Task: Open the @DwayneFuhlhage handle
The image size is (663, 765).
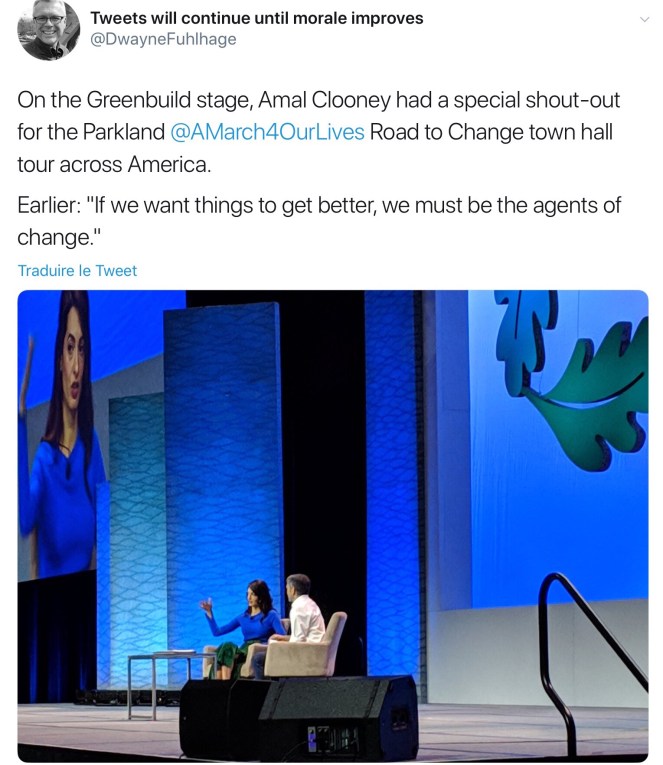Action: pyautogui.click(x=163, y=40)
